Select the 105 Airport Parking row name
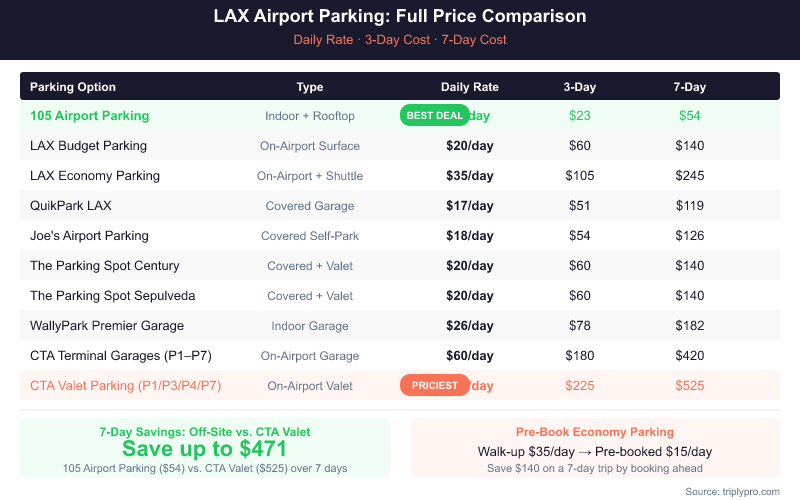Viewport: 800px width, 500px height. tap(89, 116)
